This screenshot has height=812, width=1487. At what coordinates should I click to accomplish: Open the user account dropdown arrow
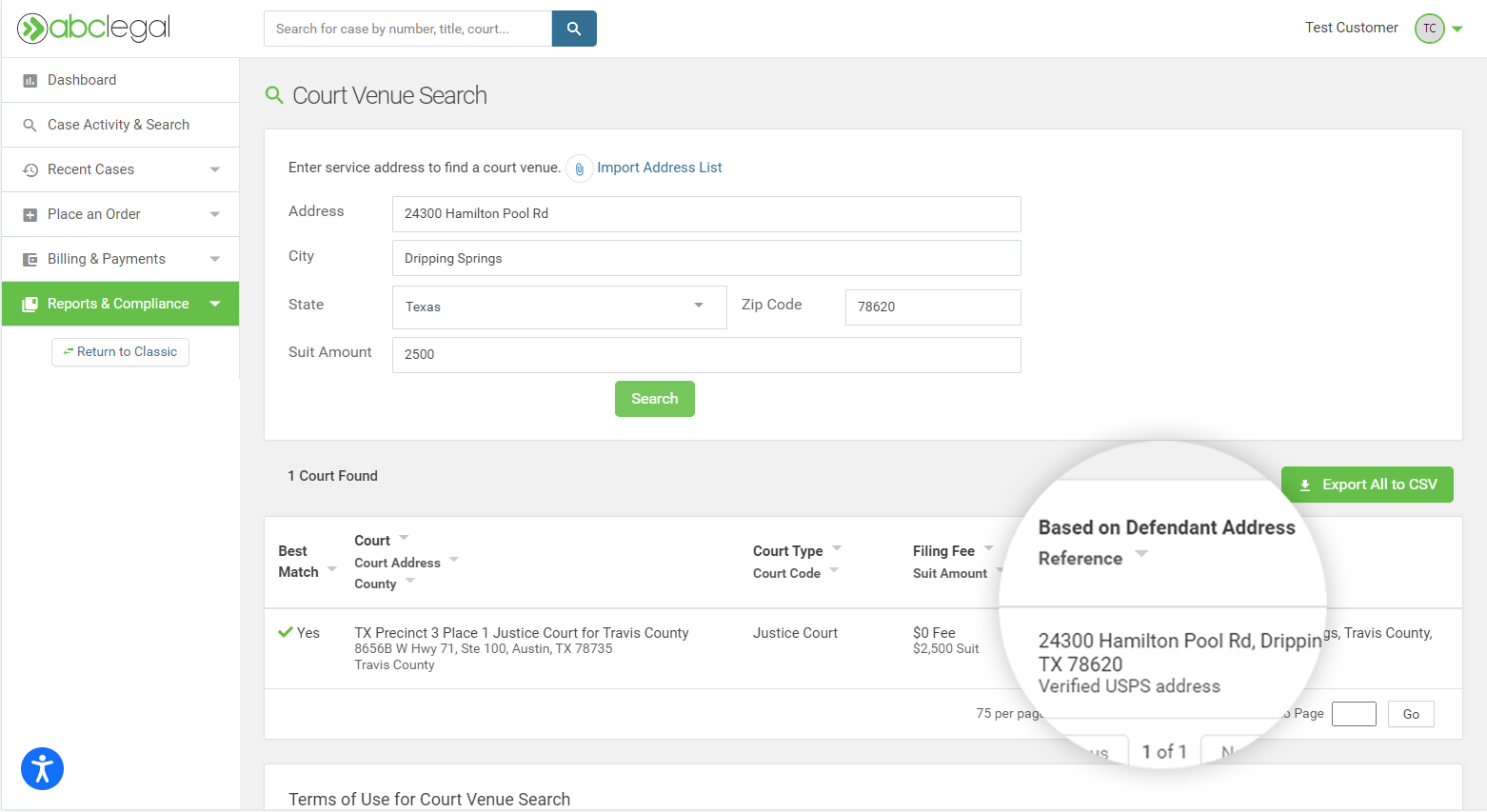[1457, 29]
